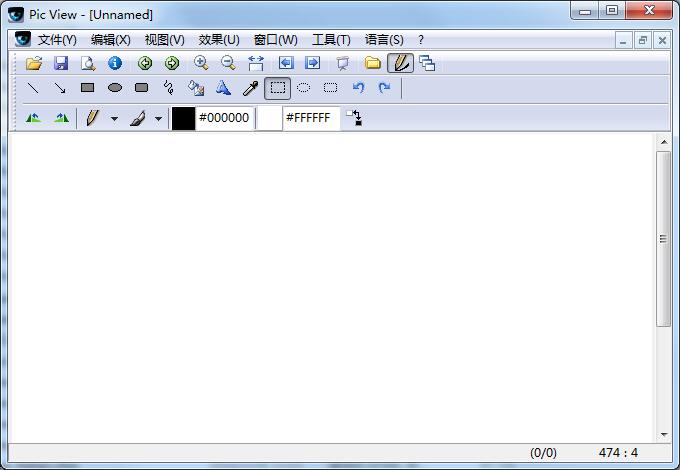680x470 pixels.
Task: Swap foreground and background colors icon
Action: tap(354, 118)
